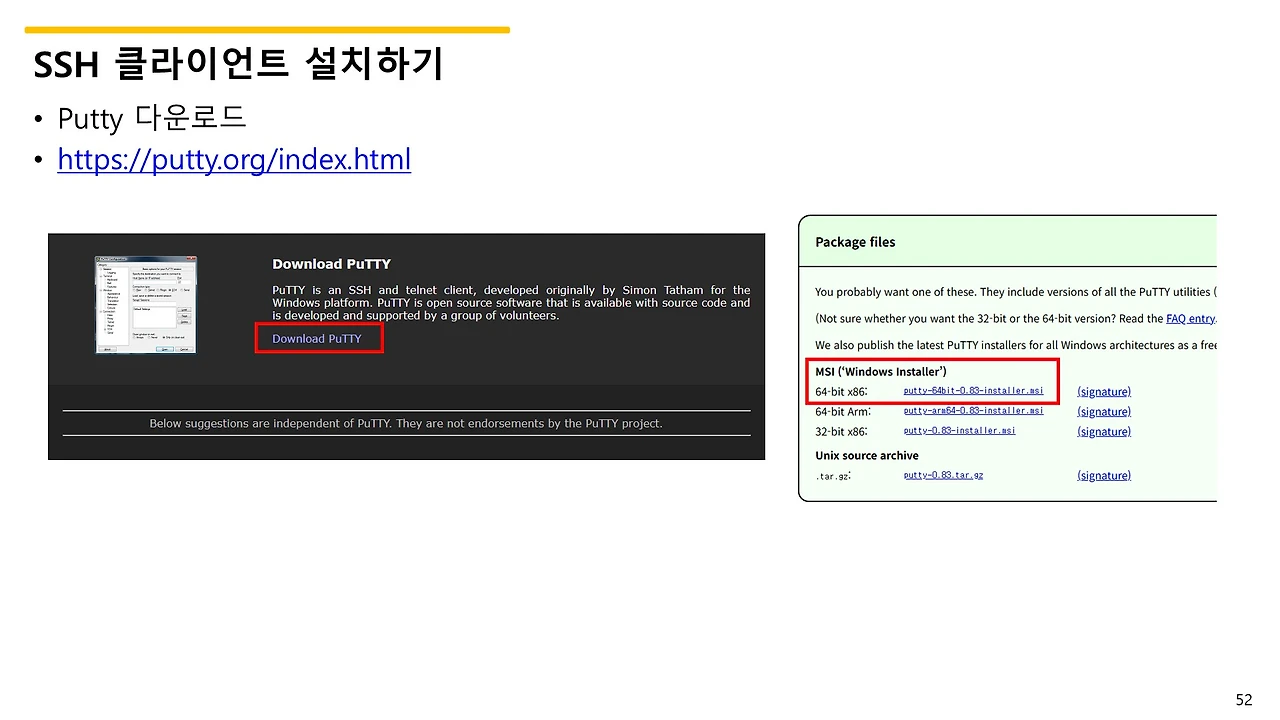The height and width of the screenshot is (720, 1280).
Task: Select the SSH connection type radio button
Action: point(170,290)
